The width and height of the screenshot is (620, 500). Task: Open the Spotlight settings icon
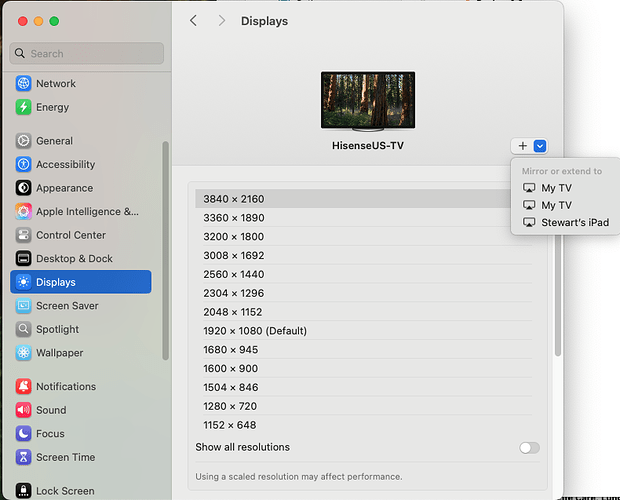23,329
